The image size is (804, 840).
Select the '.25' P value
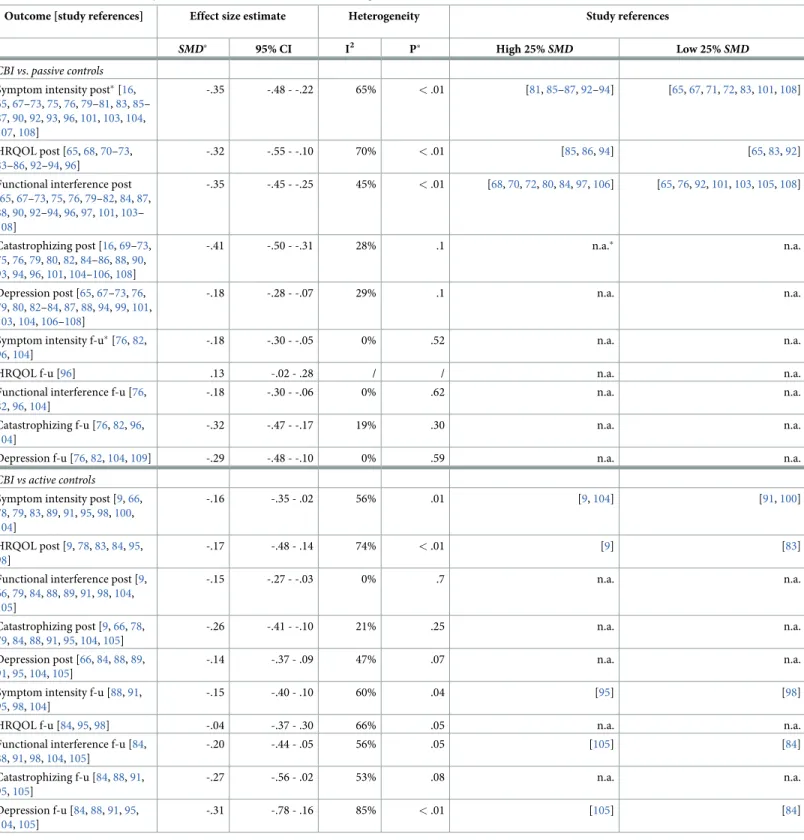438,626
